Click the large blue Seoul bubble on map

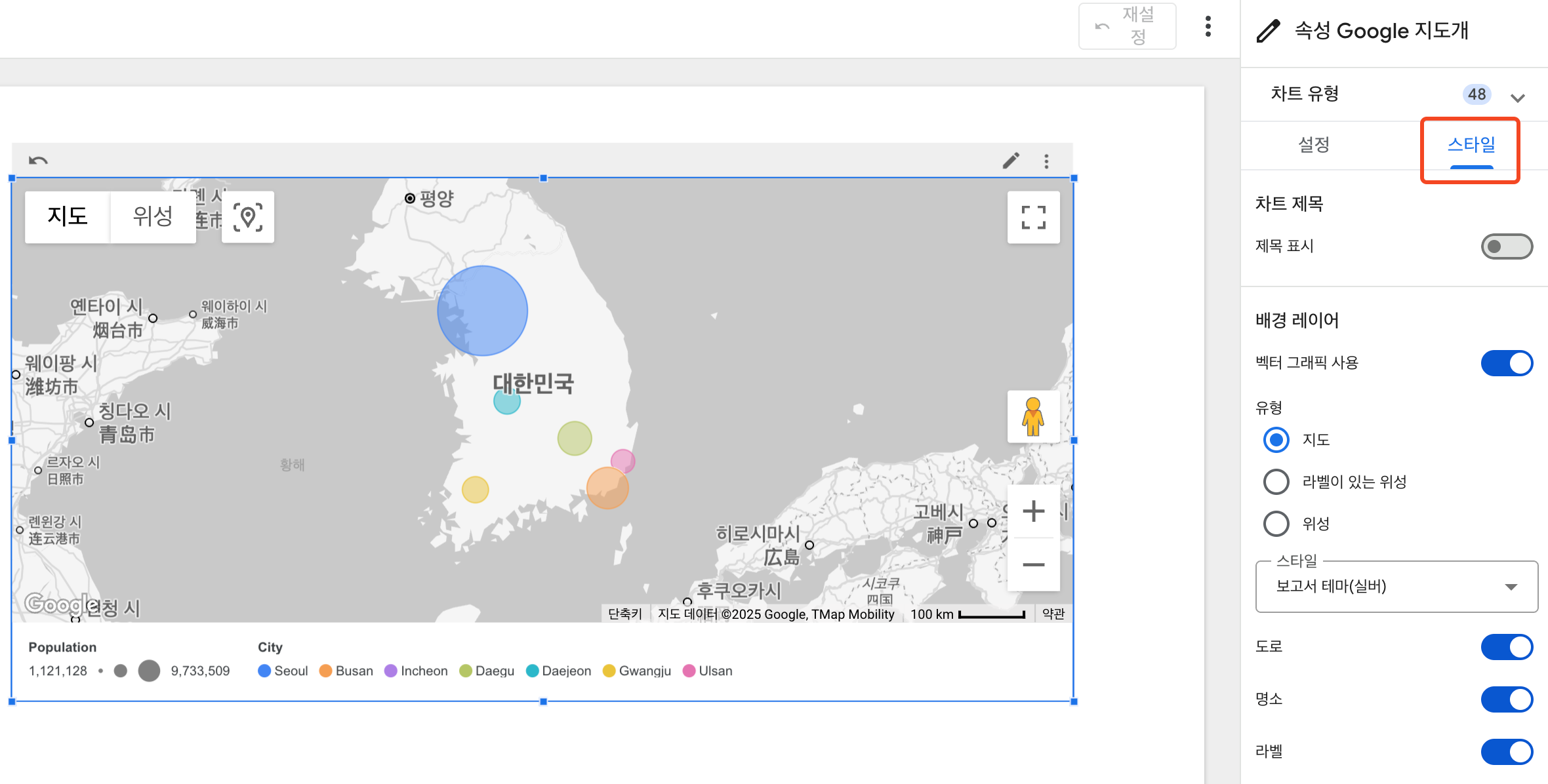click(x=482, y=309)
